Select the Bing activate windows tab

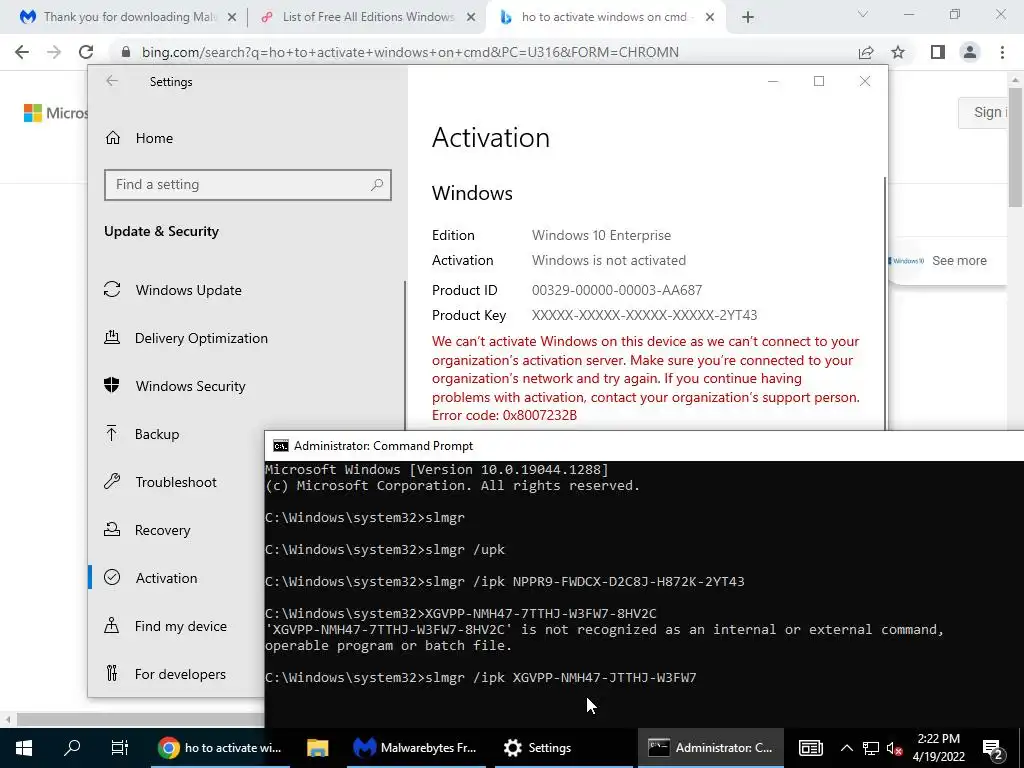pos(604,18)
